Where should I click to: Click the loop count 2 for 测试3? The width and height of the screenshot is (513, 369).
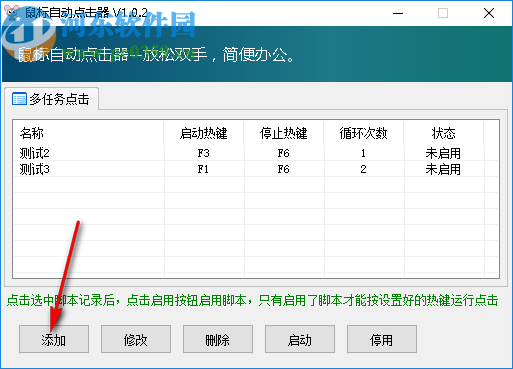363,169
